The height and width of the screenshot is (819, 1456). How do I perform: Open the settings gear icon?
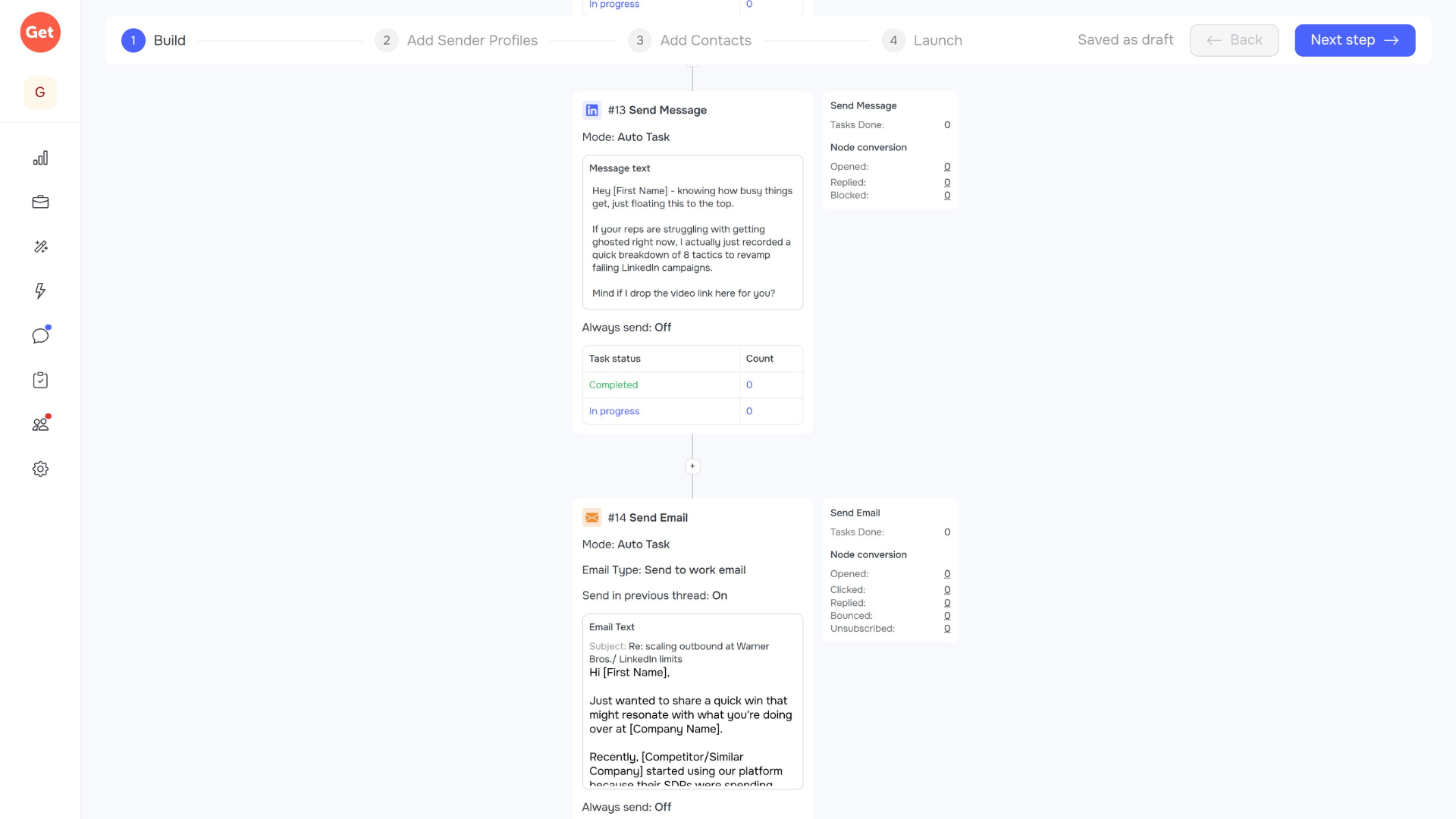tap(40, 469)
